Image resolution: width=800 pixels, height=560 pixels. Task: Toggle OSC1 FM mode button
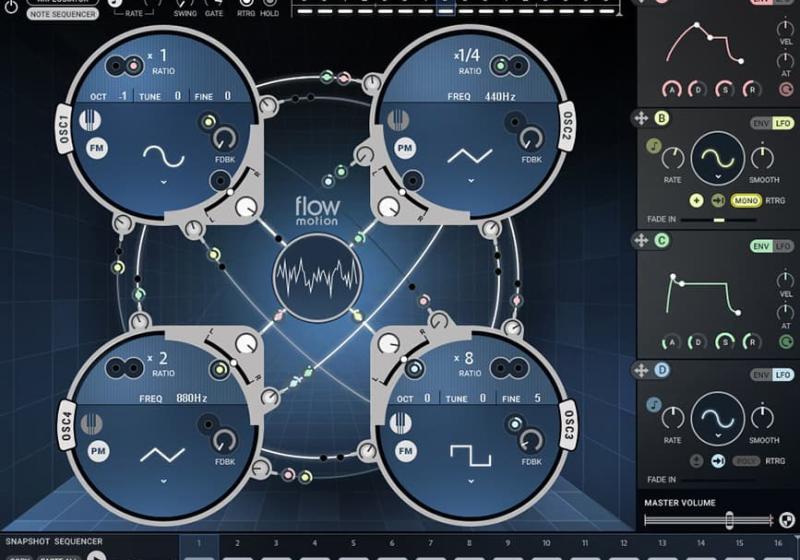96,148
